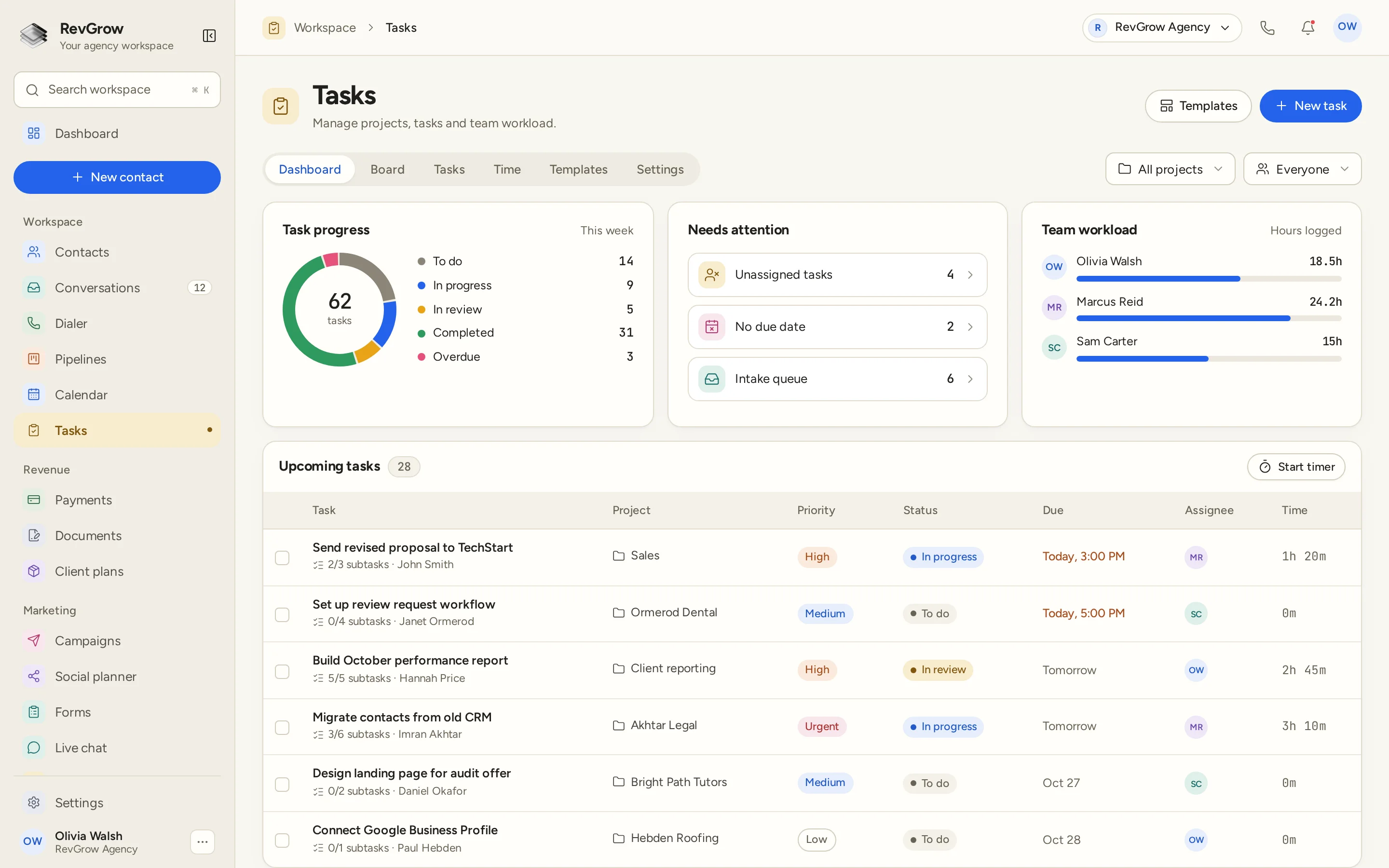The width and height of the screenshot is (1389, 868).
Task: Expand the Everyone assignee filter
Action: [1302, 169]
